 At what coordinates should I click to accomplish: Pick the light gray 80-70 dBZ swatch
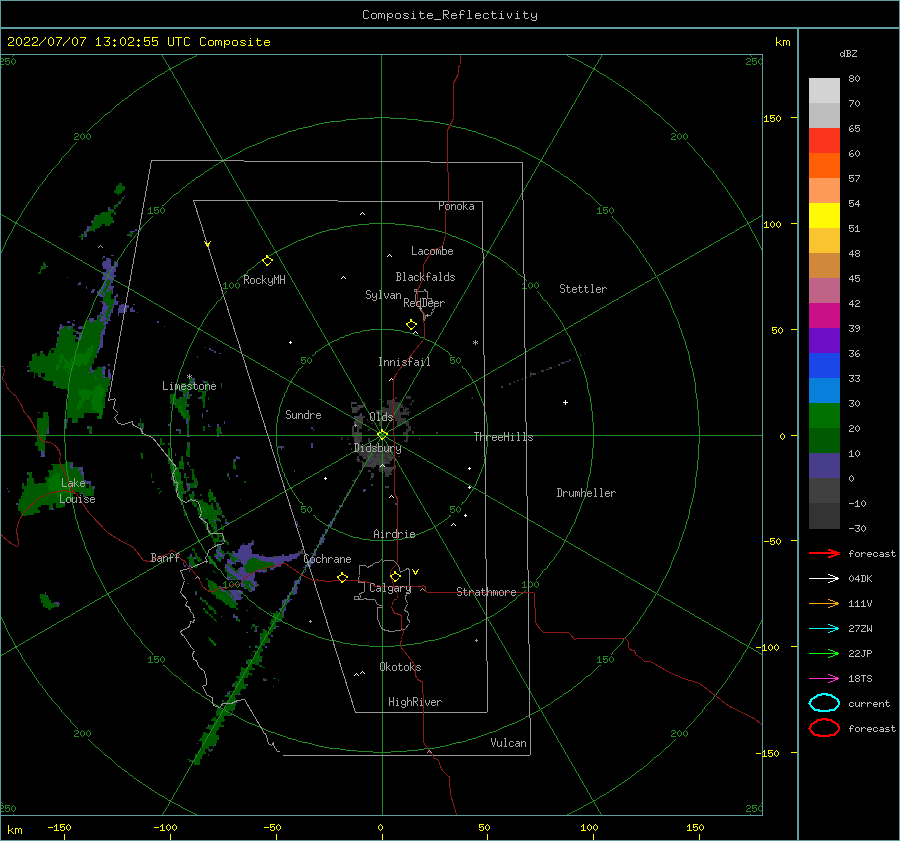[824, 90]
